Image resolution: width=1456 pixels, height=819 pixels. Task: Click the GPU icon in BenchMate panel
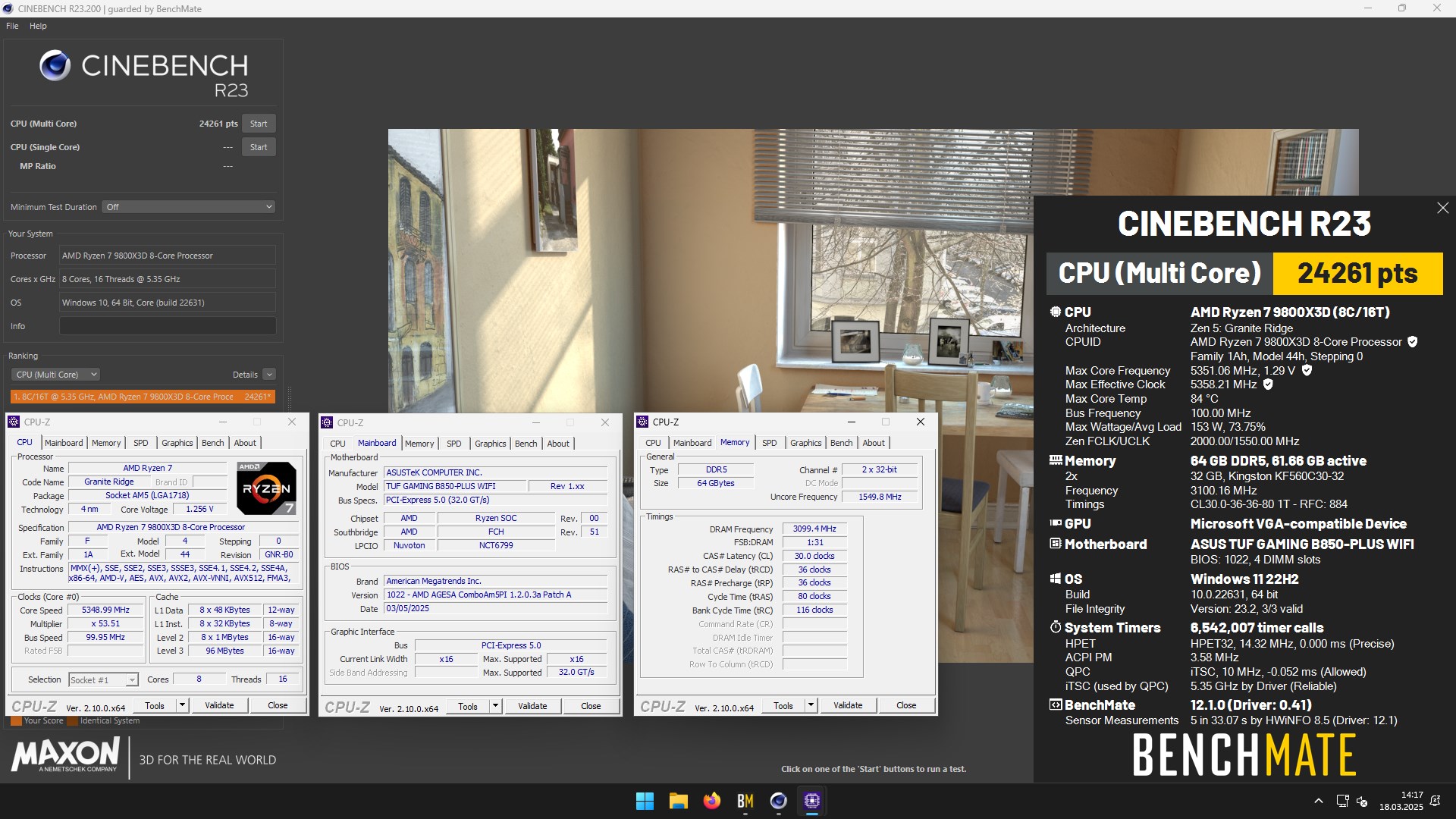pos(1055,523)
